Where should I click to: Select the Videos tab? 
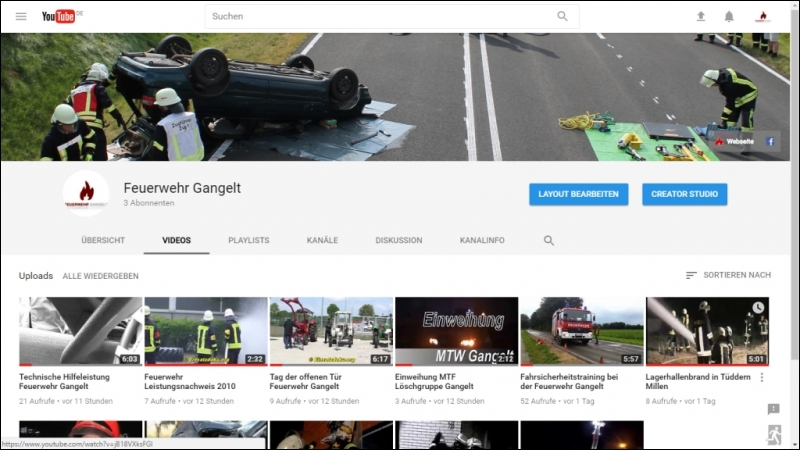tap(177, 240)
